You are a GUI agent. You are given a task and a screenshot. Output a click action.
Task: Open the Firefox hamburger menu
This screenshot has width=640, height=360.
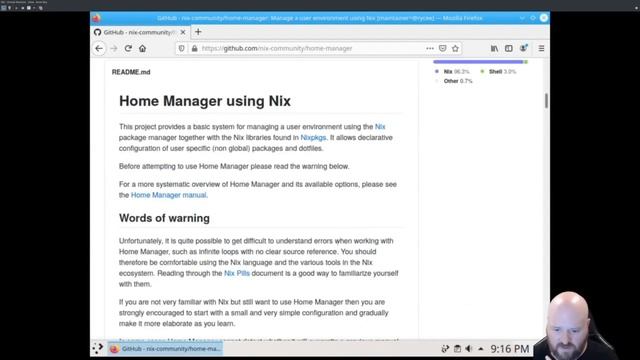(x=541, y=48)
